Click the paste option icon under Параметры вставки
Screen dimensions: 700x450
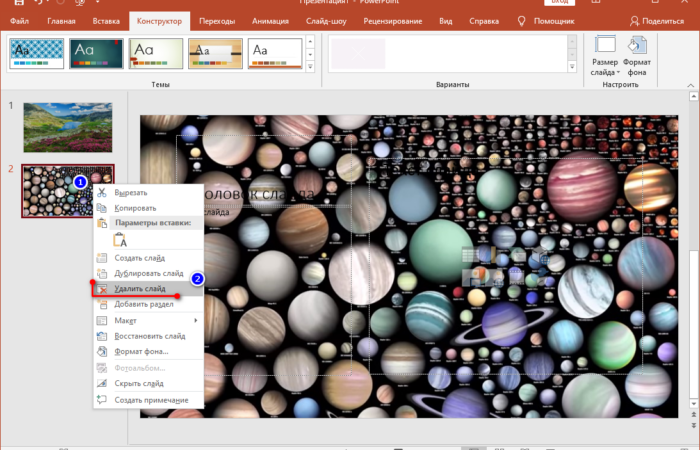119,240
